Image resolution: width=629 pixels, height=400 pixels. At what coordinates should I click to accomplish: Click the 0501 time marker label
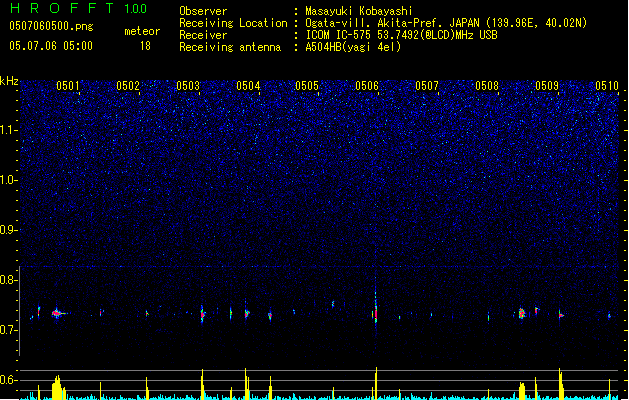(68, 86)
